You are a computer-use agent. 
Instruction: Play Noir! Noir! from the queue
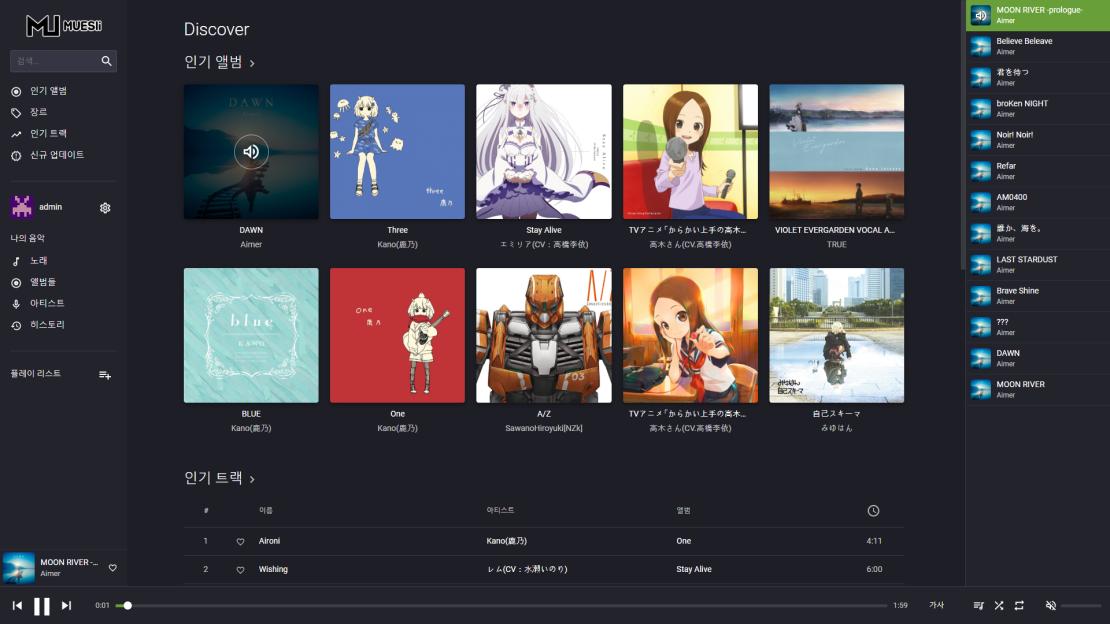[1038, 140]
